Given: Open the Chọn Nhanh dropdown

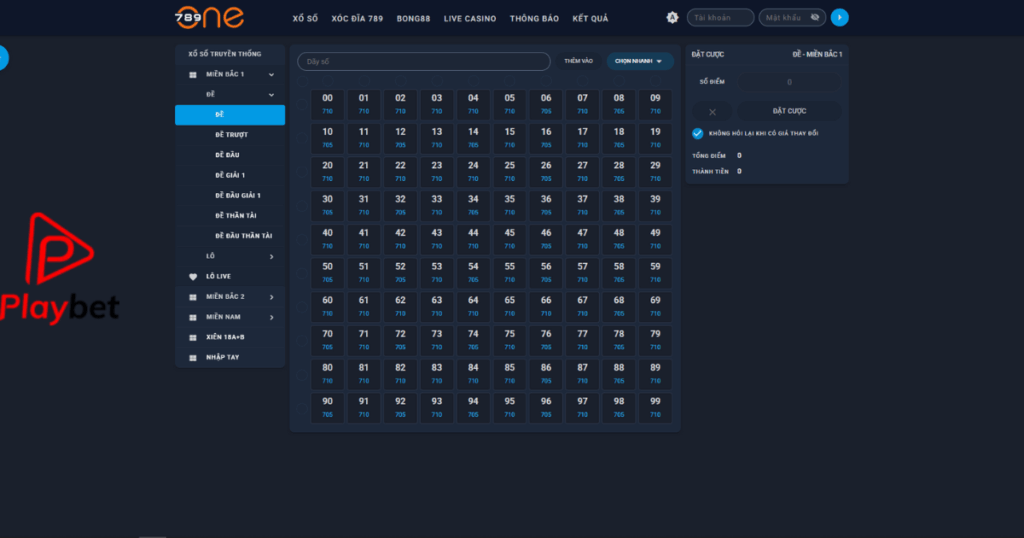Looking at the screenshot, I should tap(640, 61).
